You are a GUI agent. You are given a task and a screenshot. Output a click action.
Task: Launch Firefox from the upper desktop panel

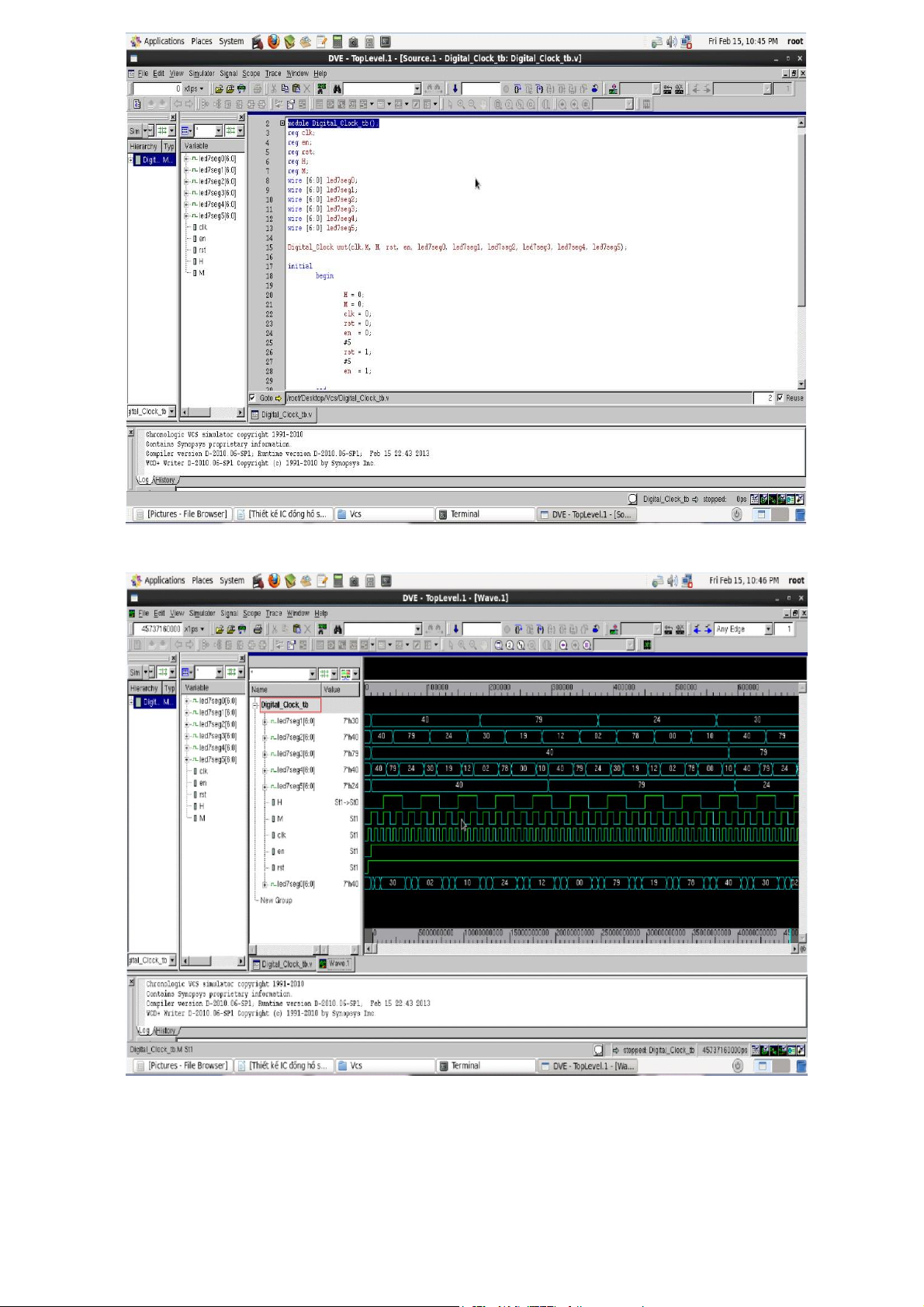[273, 41]
